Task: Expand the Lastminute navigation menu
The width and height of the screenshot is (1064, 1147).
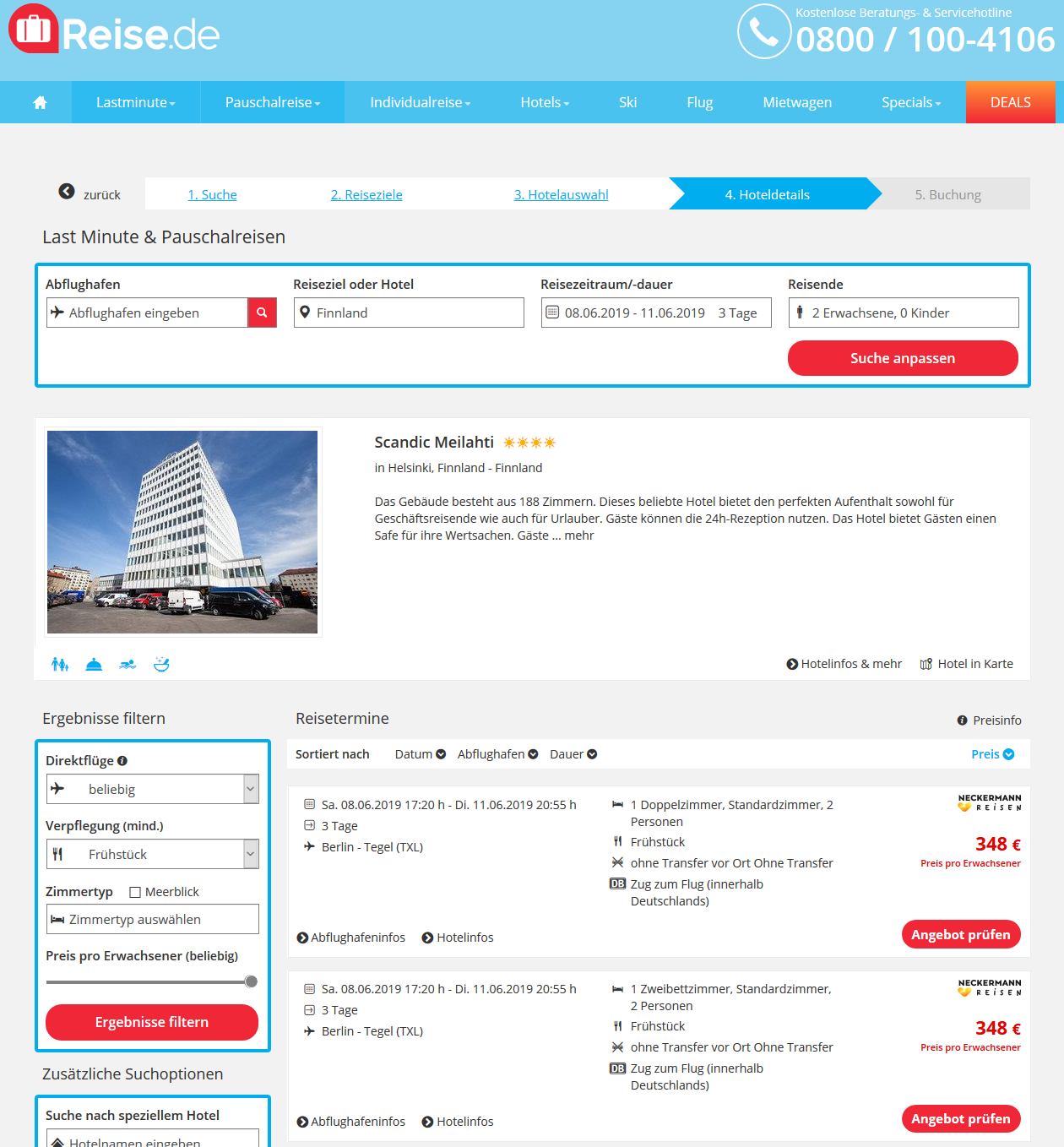Action: click(x=136, y=102)
